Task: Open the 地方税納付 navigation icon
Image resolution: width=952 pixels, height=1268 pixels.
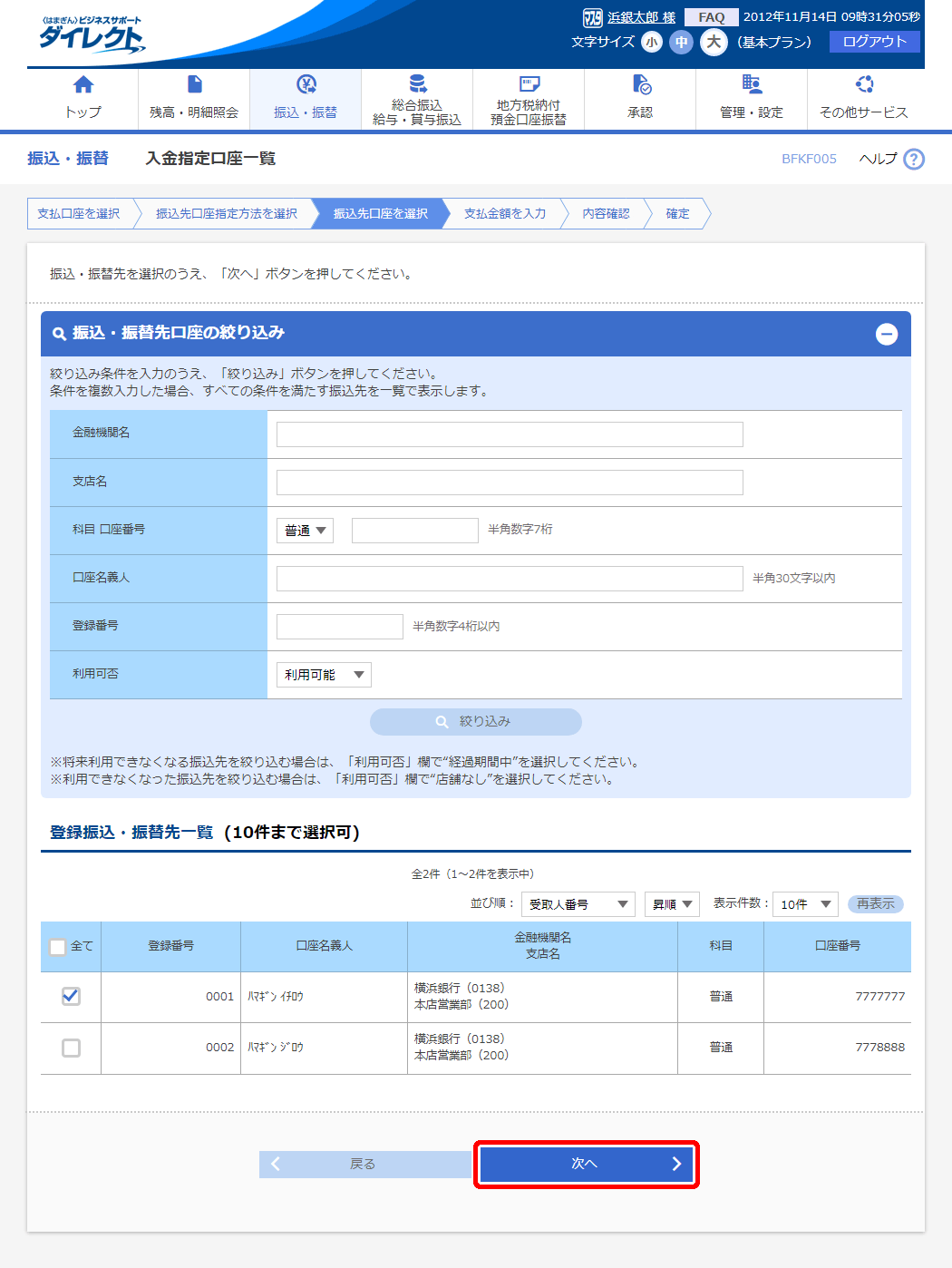Action: tap(529, 84)
